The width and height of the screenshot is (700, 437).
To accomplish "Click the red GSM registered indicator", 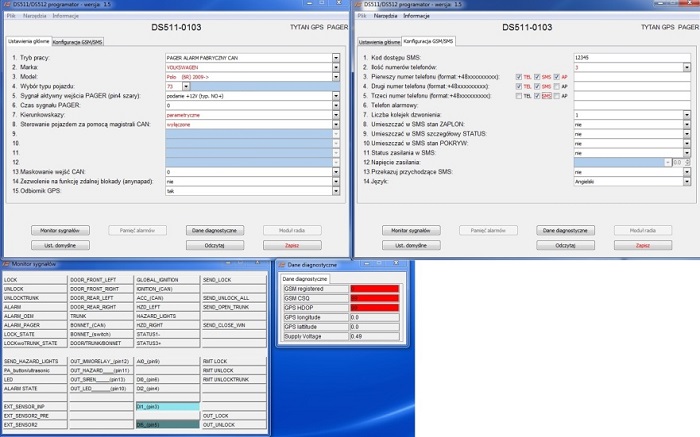I will click(x=373, y=288).
